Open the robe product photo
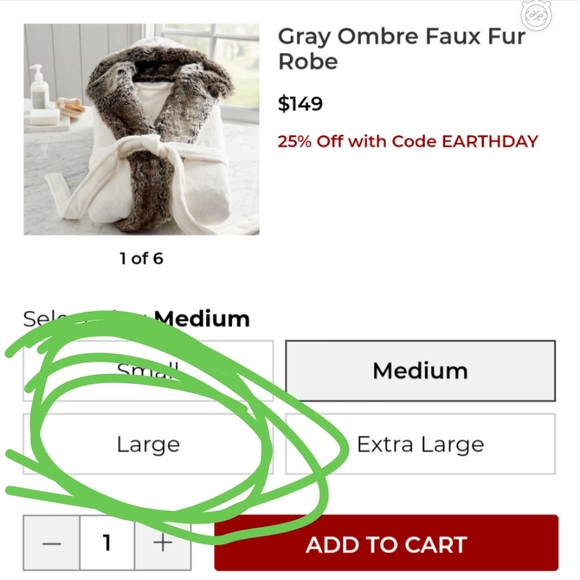580x580 pixels. click(x=141, y=129)
